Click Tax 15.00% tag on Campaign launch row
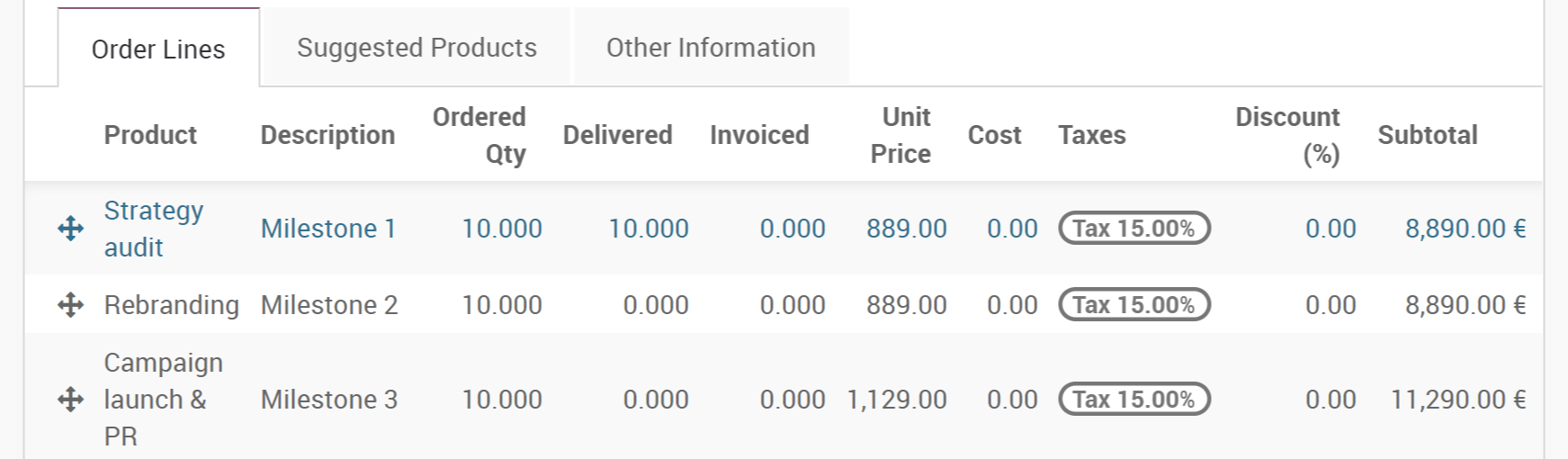This screenshot has height=459, width=1568. (1133, 400)
